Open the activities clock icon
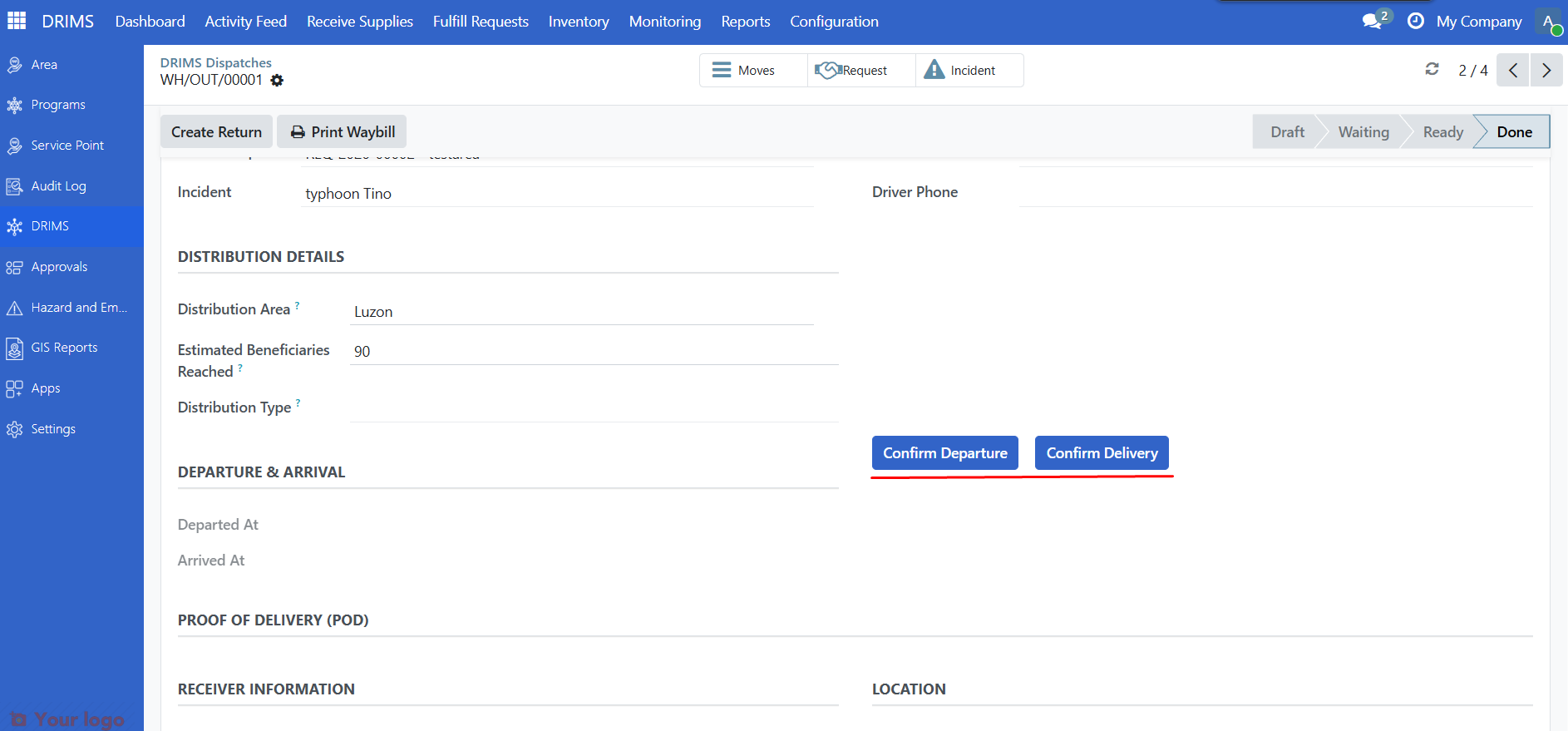This screenshot has height=731, width=1568. click(1416, 21)
